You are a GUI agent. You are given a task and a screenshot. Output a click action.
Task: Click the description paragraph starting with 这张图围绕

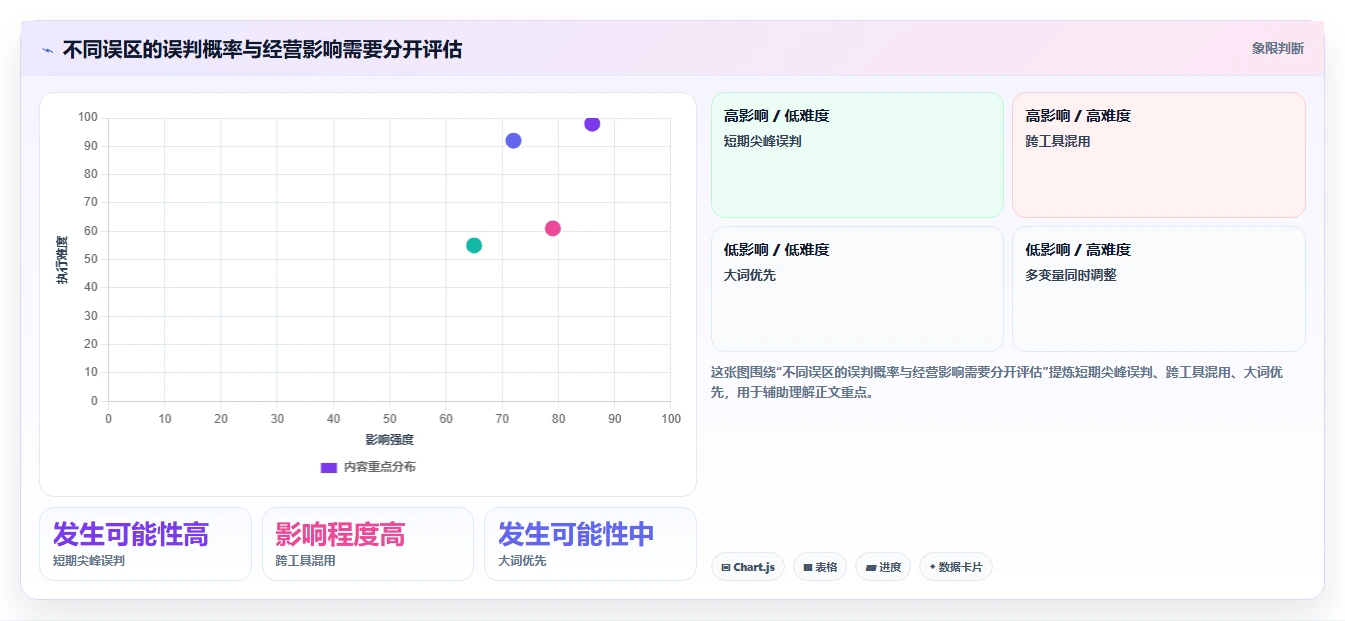(998, 382)
